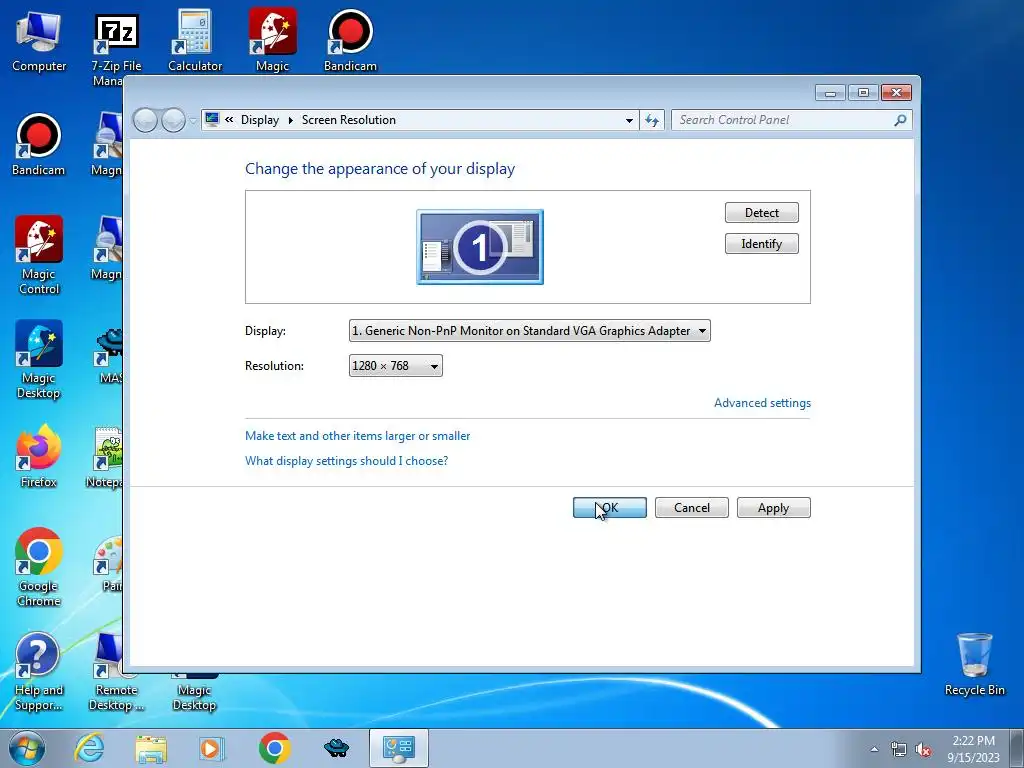Click the double-chevron breadcrumb overflow
This screenshot has width=1024, height=768.
(x=229, y=120)
